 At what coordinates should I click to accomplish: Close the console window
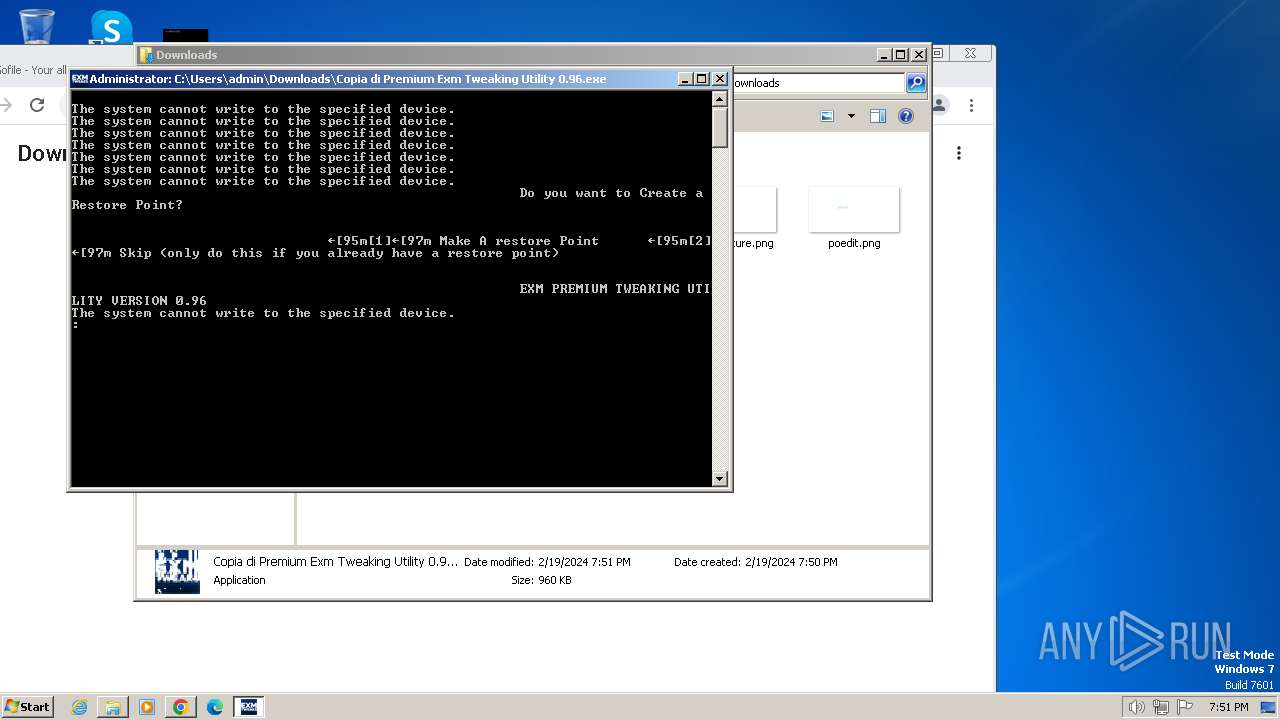(x=719, y=79)
